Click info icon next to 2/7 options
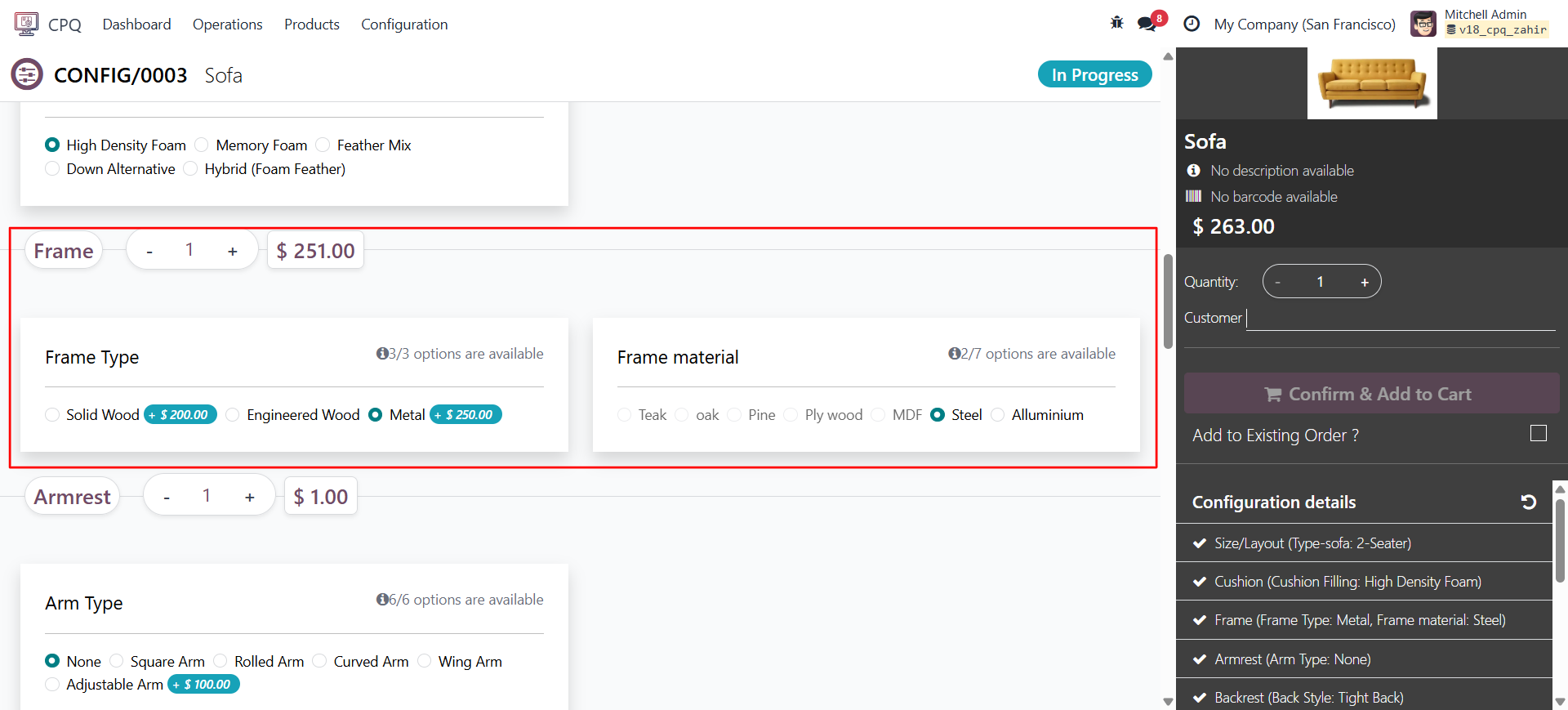This screenshot has height=710, width=1568. (x=954, y=353)
